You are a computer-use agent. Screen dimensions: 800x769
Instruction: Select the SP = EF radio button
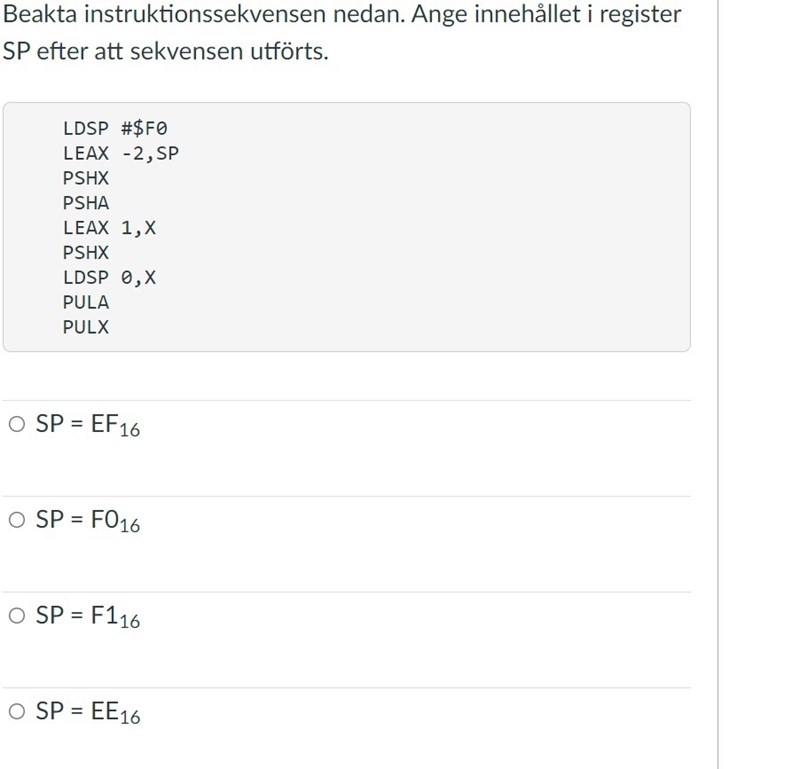[x=16, y=424]
